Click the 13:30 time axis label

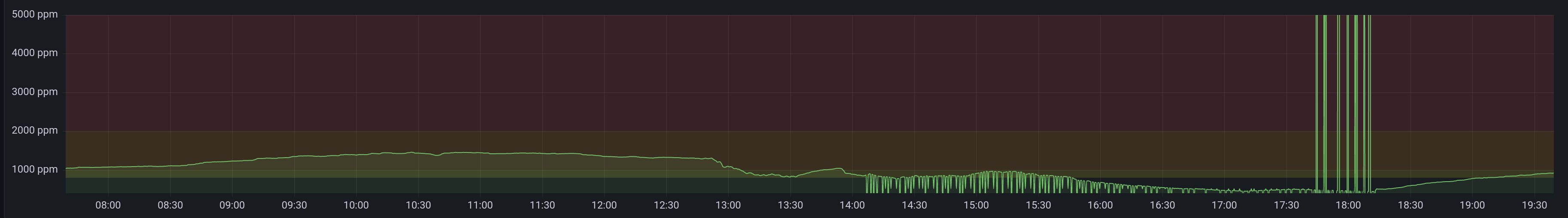click(790, 205)
